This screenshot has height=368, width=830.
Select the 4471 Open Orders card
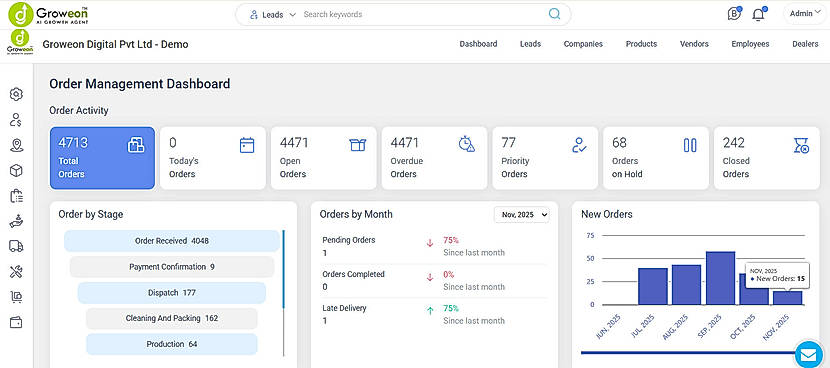pyautogui.click(x=323, y=158)
